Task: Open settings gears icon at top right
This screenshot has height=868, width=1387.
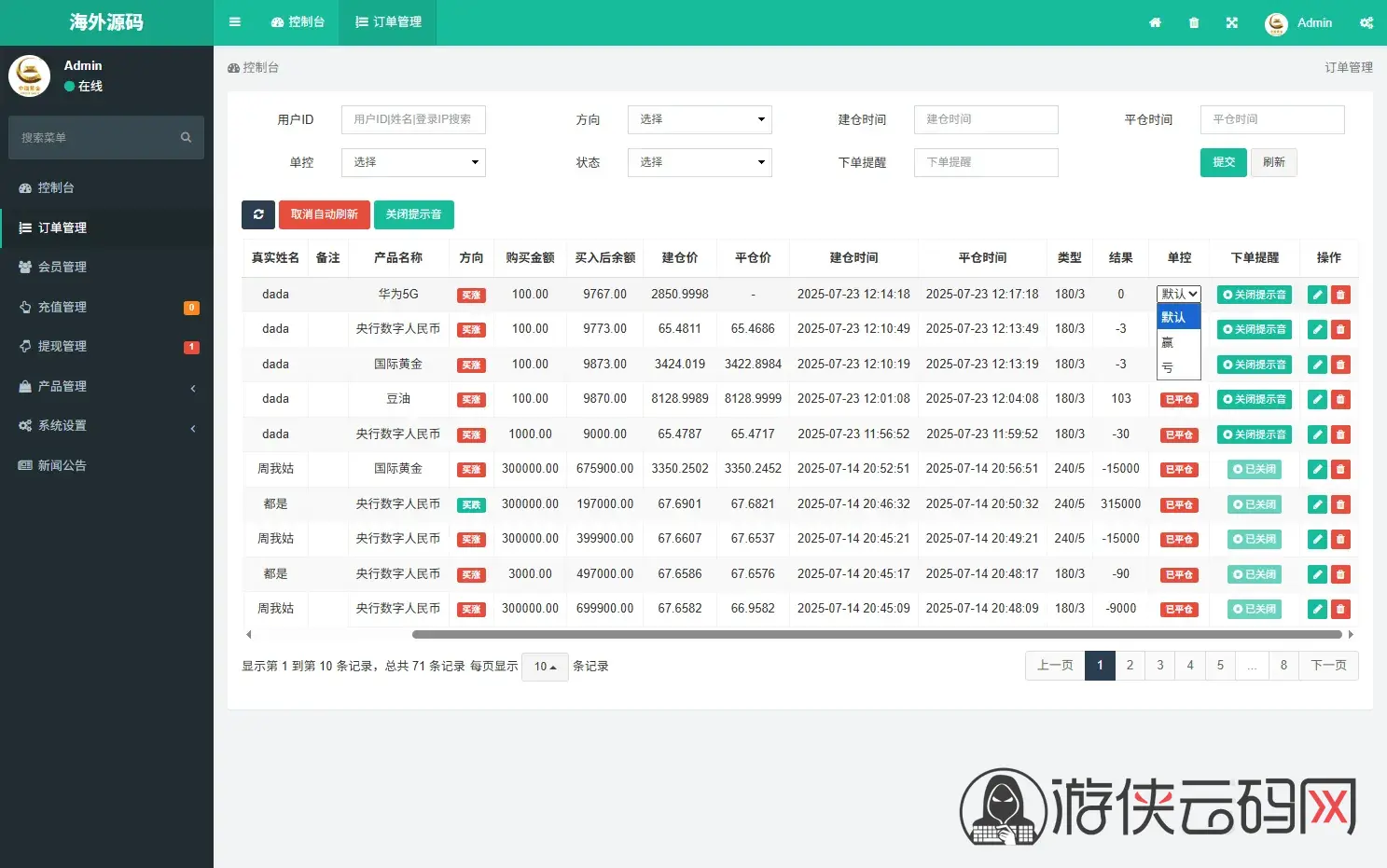Action: point(1366,22)
